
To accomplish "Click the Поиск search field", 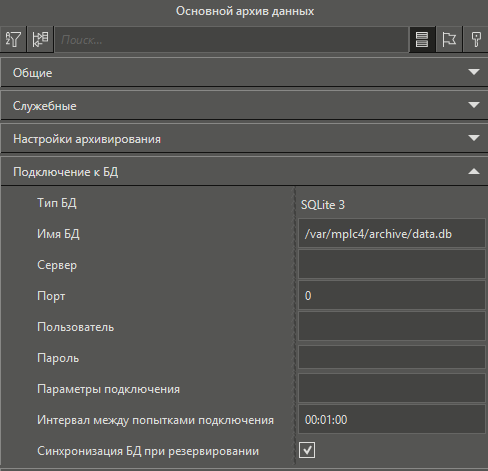I will coord(232,40).
